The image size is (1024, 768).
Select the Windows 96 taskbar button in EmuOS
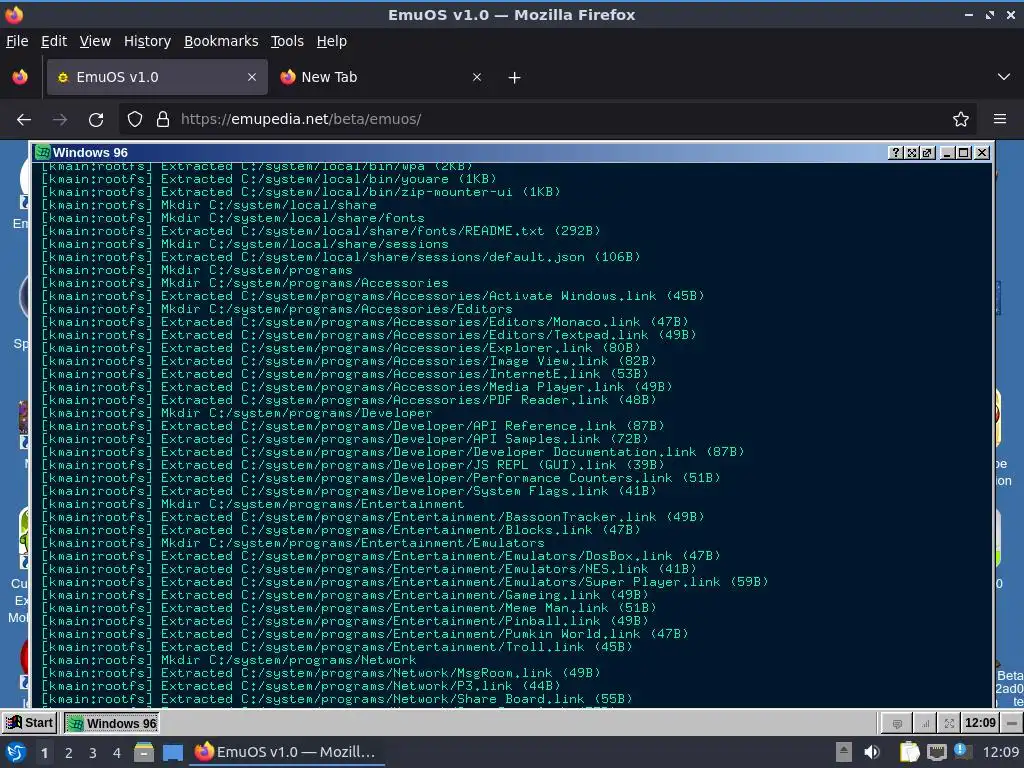[x=112, y=723]
